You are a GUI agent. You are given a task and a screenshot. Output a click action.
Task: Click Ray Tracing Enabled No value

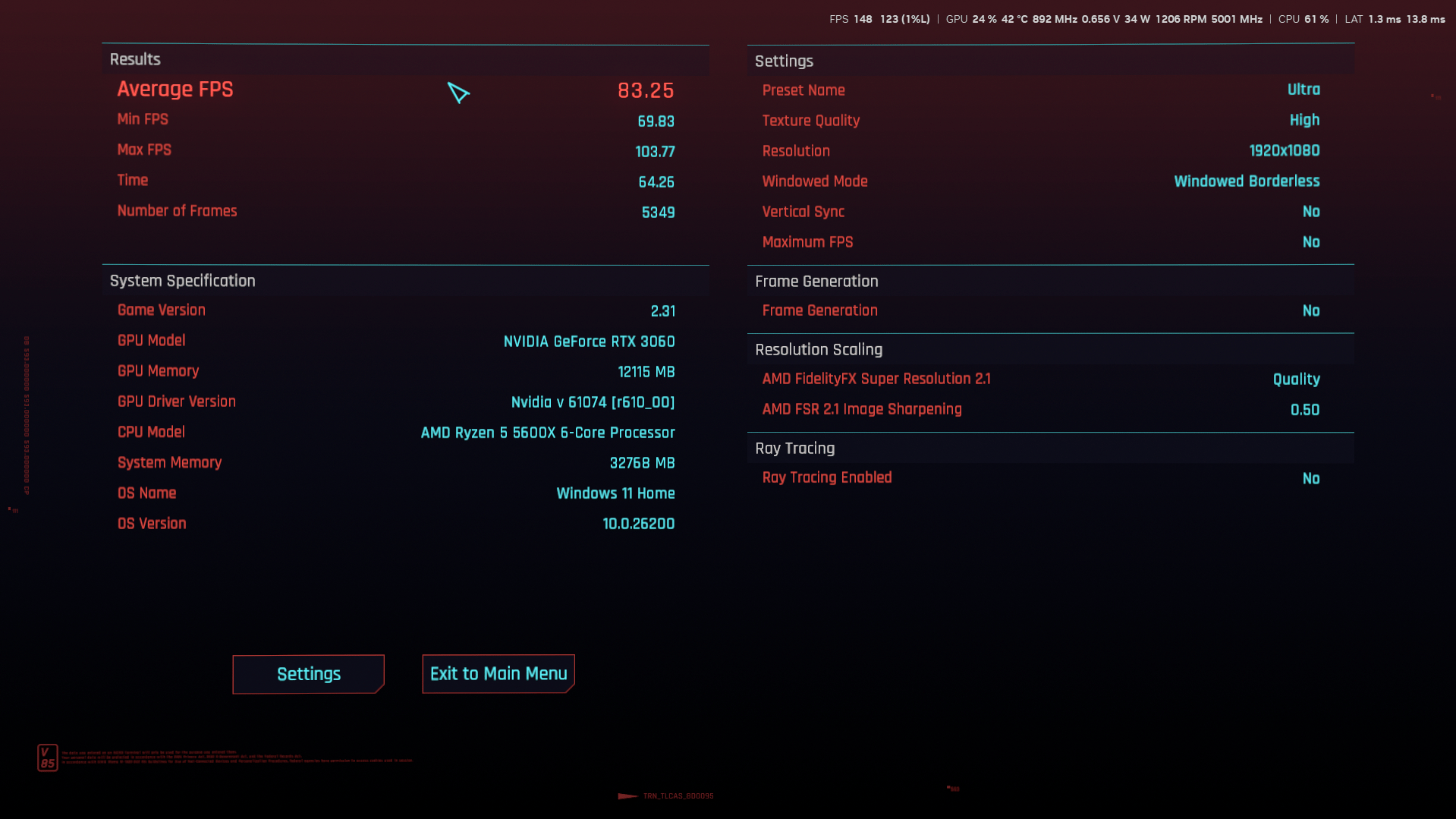tap(1311, 479)
